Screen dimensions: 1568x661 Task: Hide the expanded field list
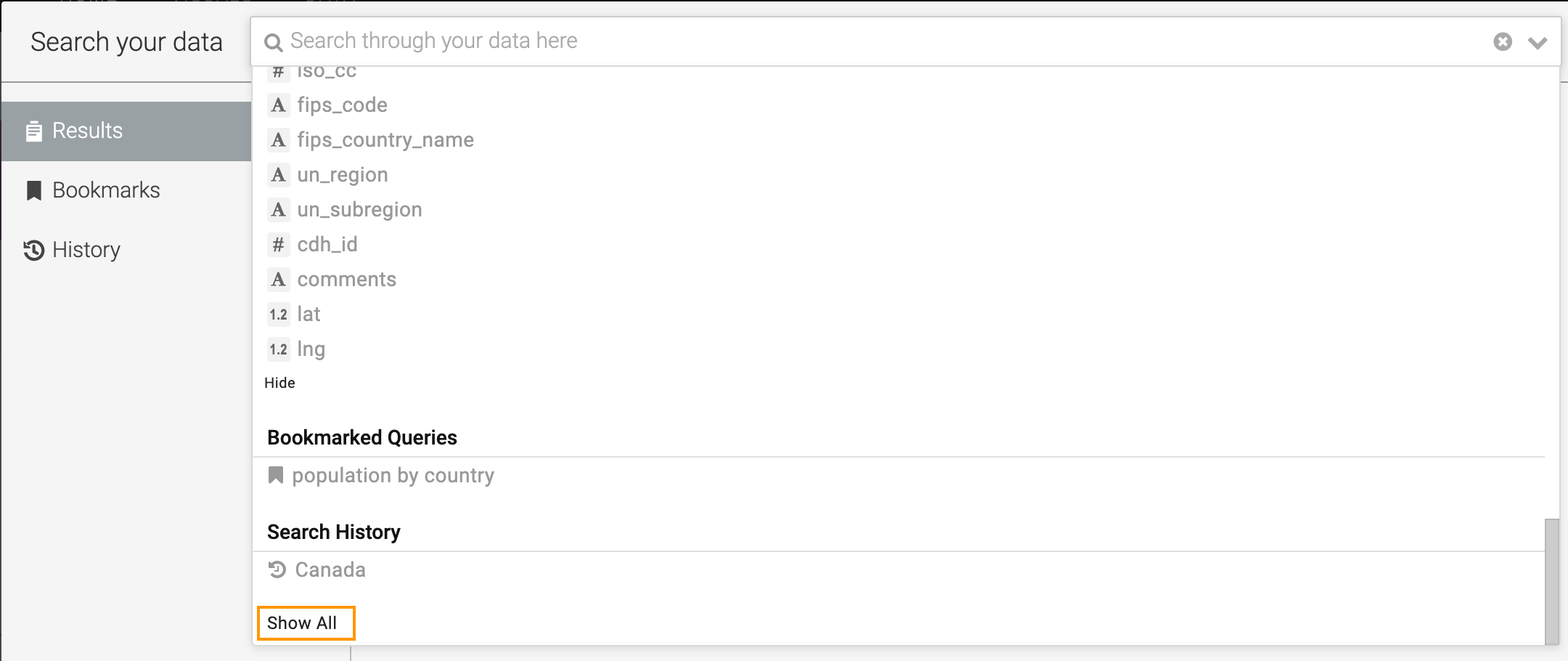tap(279, 383)
